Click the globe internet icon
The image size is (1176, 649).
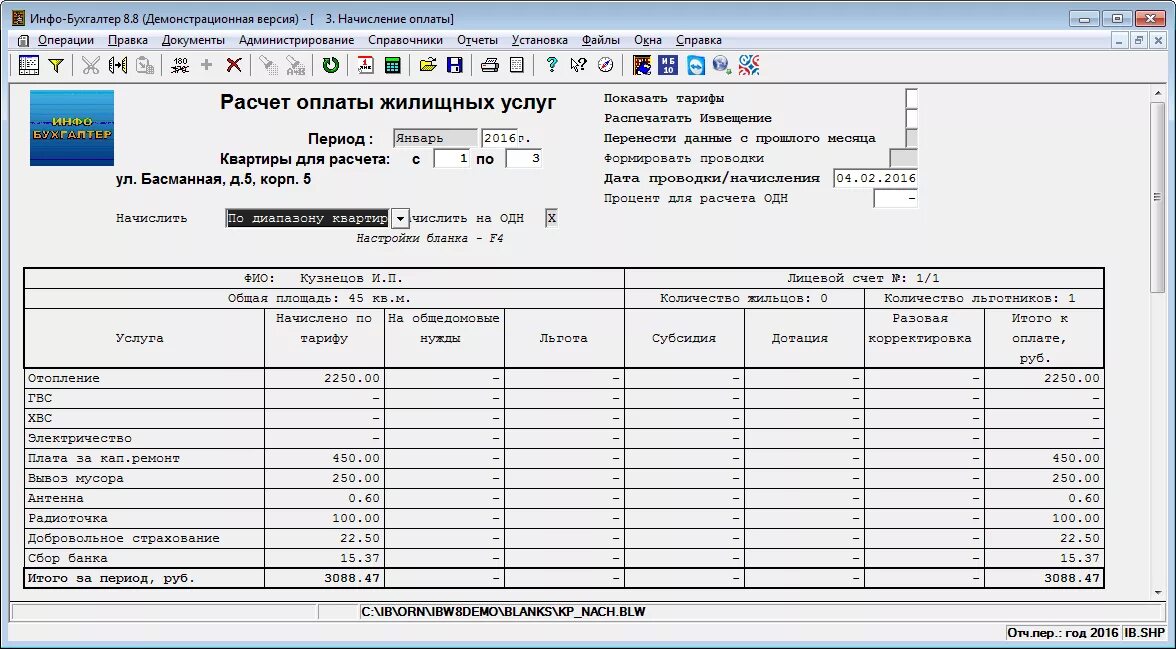click(x=722, y=65)
